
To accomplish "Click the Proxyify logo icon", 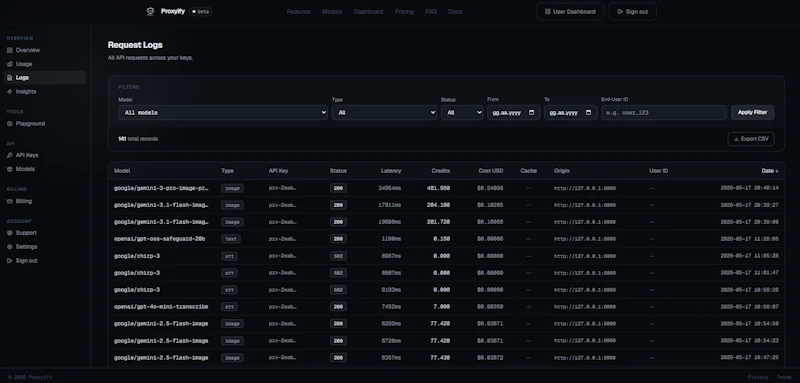I will click(x=150, y=11).
